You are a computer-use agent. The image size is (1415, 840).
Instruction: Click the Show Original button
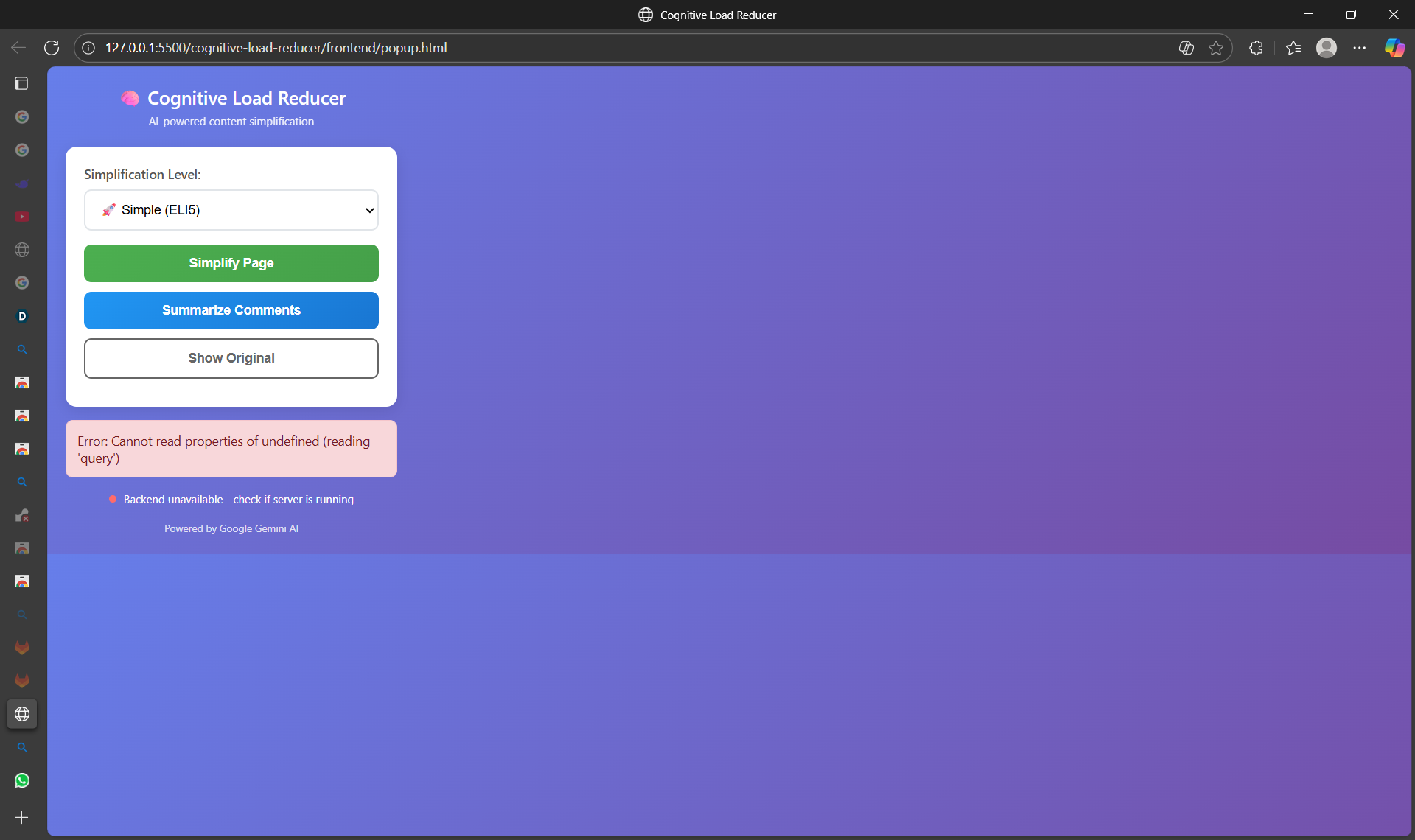(231, 358)
